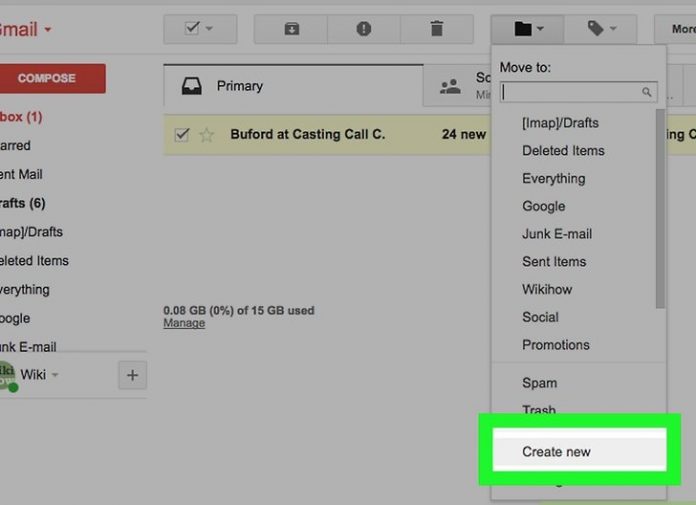696x505 pixels.
Task: Open the Manage storage link
Action: 184,323
